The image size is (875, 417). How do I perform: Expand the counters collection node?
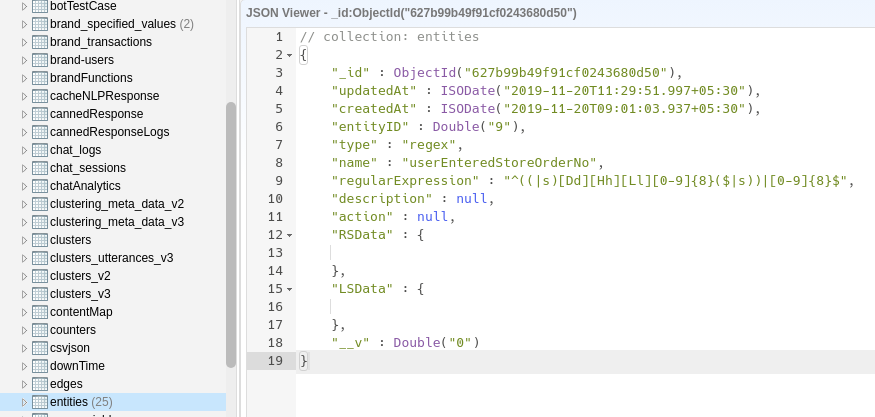coord(25,330)
